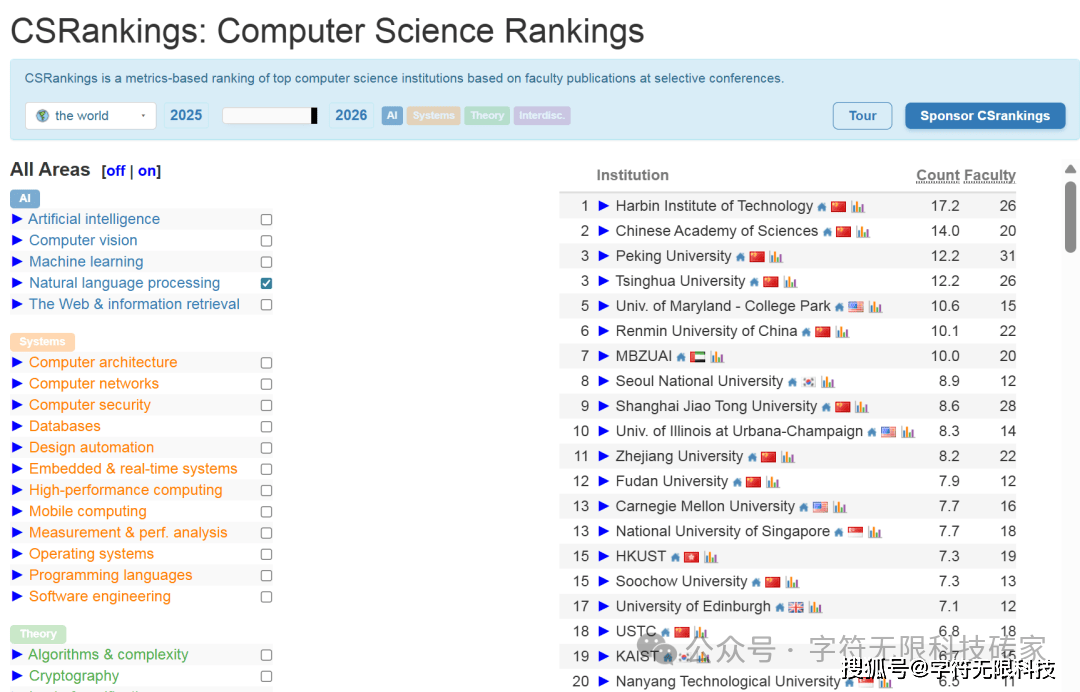Click home icon beside Zhejiang University
Screen dimensions: 1080x692
point(752,457)
